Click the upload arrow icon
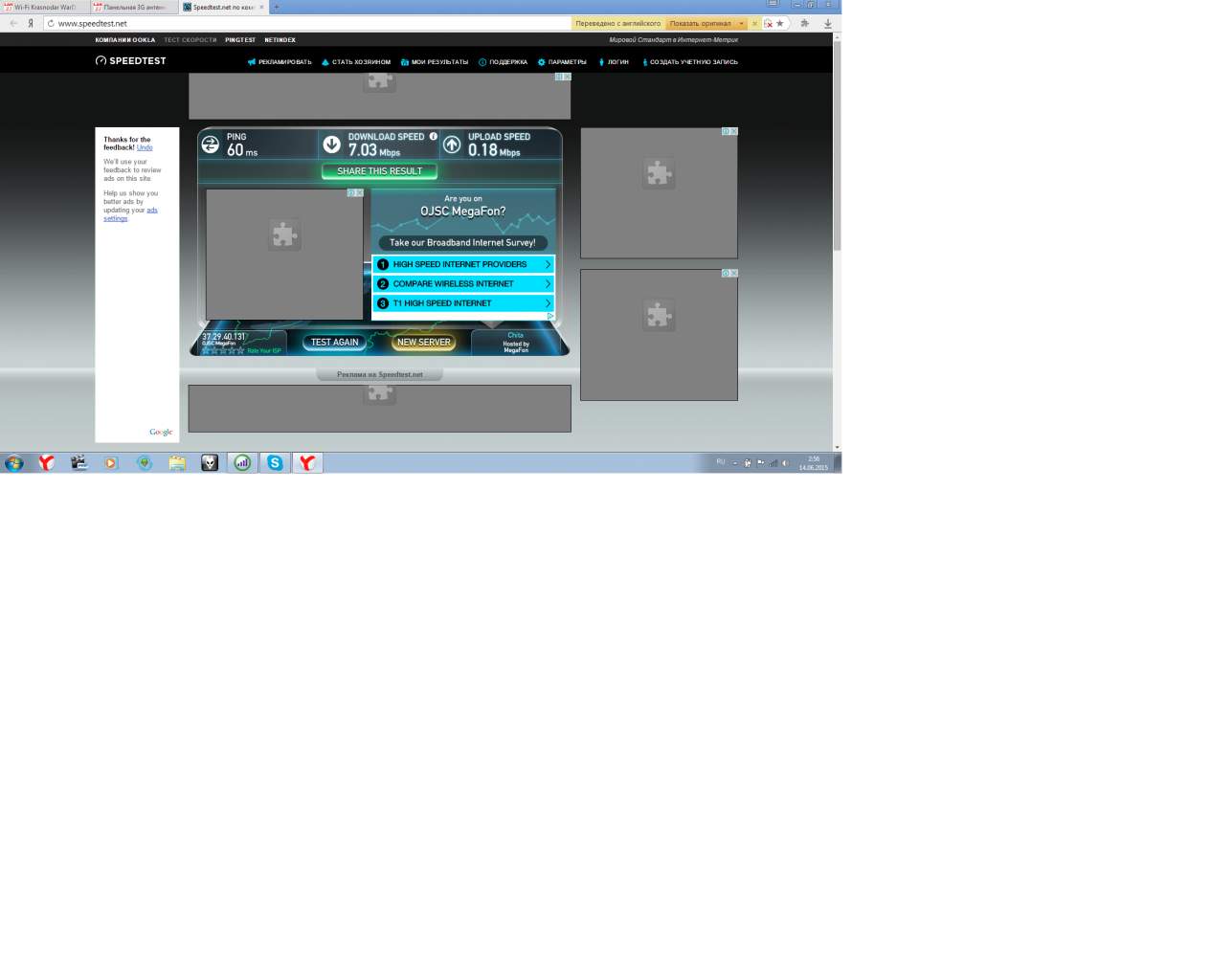This screenshot has width=1210, height=980. click(452, 145)
